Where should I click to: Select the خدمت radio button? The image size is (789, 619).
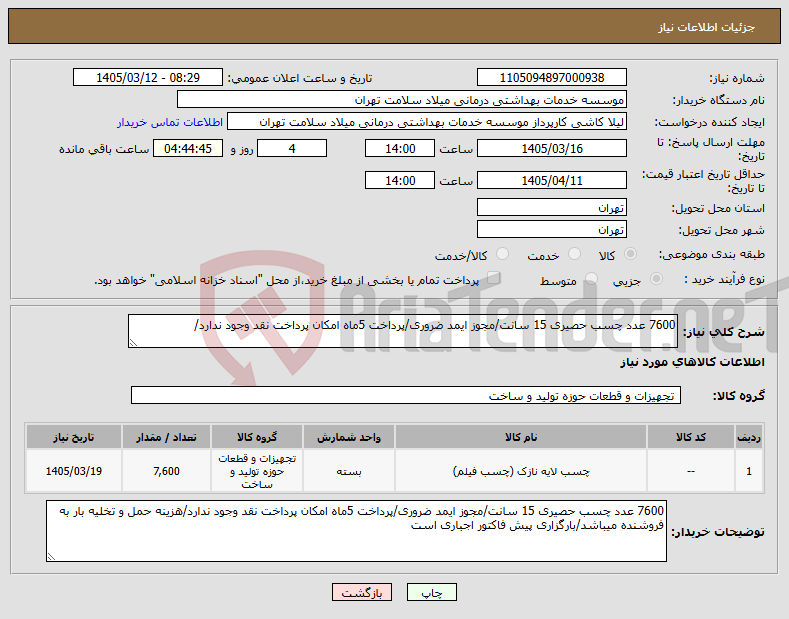tap(574, 254)
